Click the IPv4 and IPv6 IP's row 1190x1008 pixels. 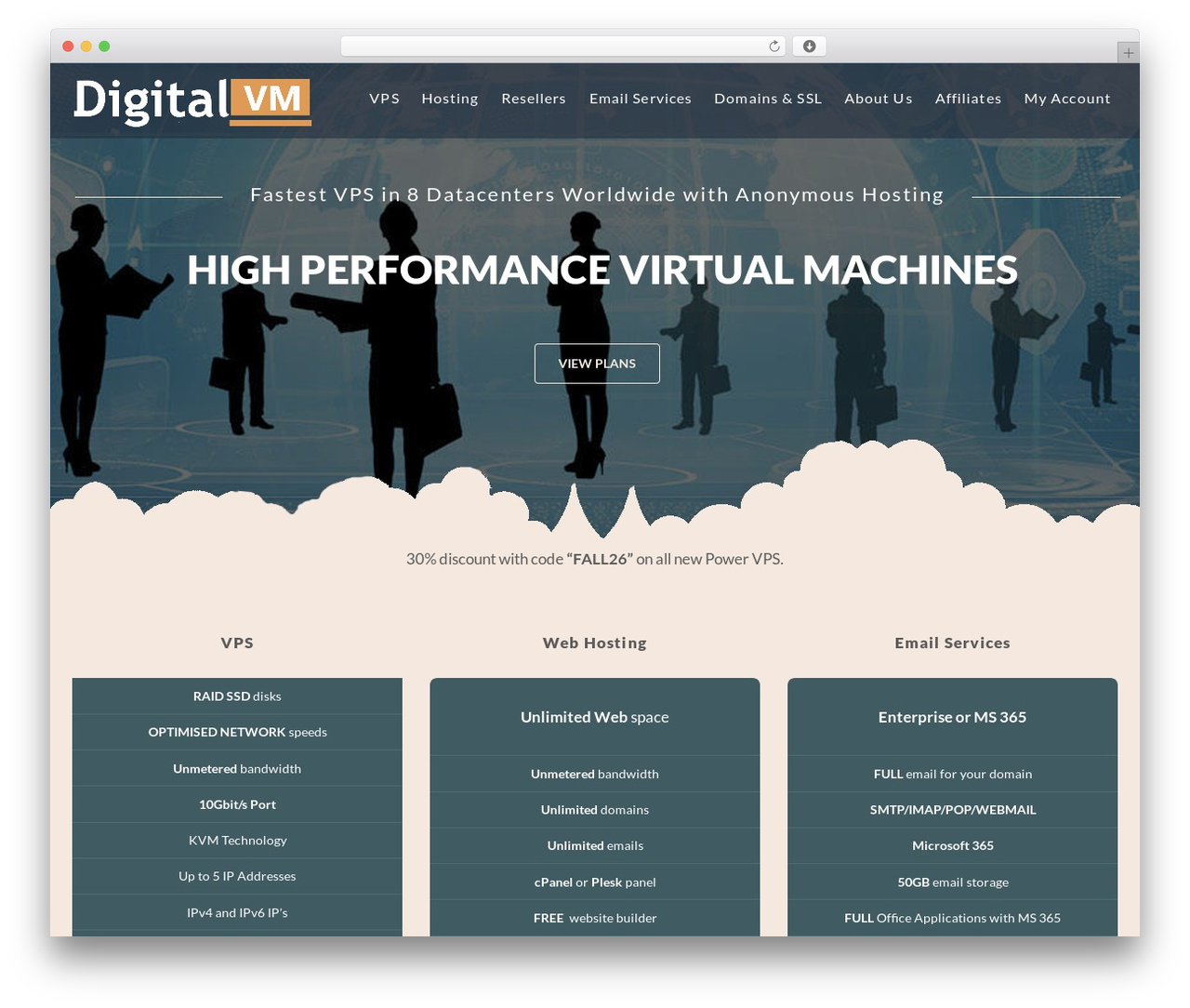click(237, 912)
